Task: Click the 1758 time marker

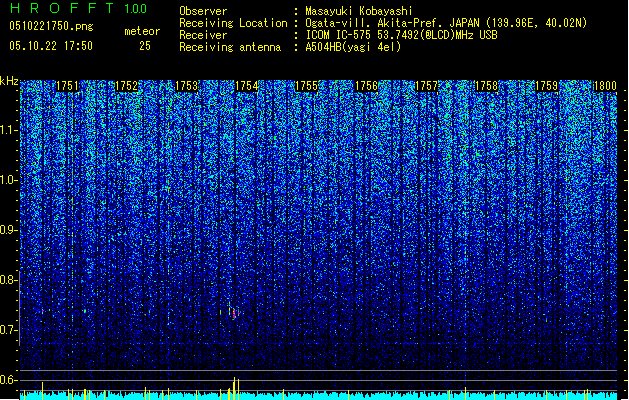Action: pyautogui.click(x=487, y=86)
